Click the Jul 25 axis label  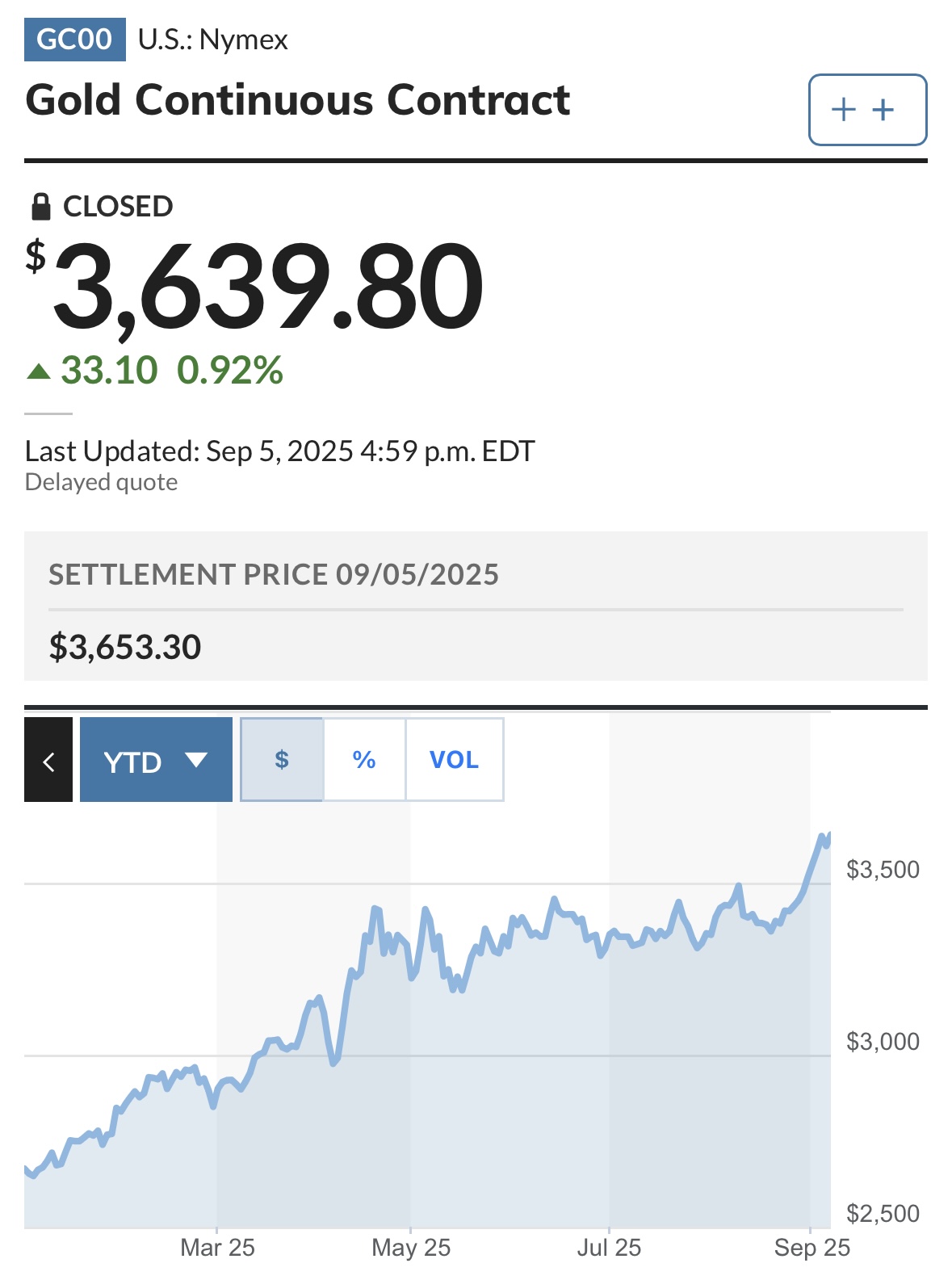click(x=609, y=1248)
